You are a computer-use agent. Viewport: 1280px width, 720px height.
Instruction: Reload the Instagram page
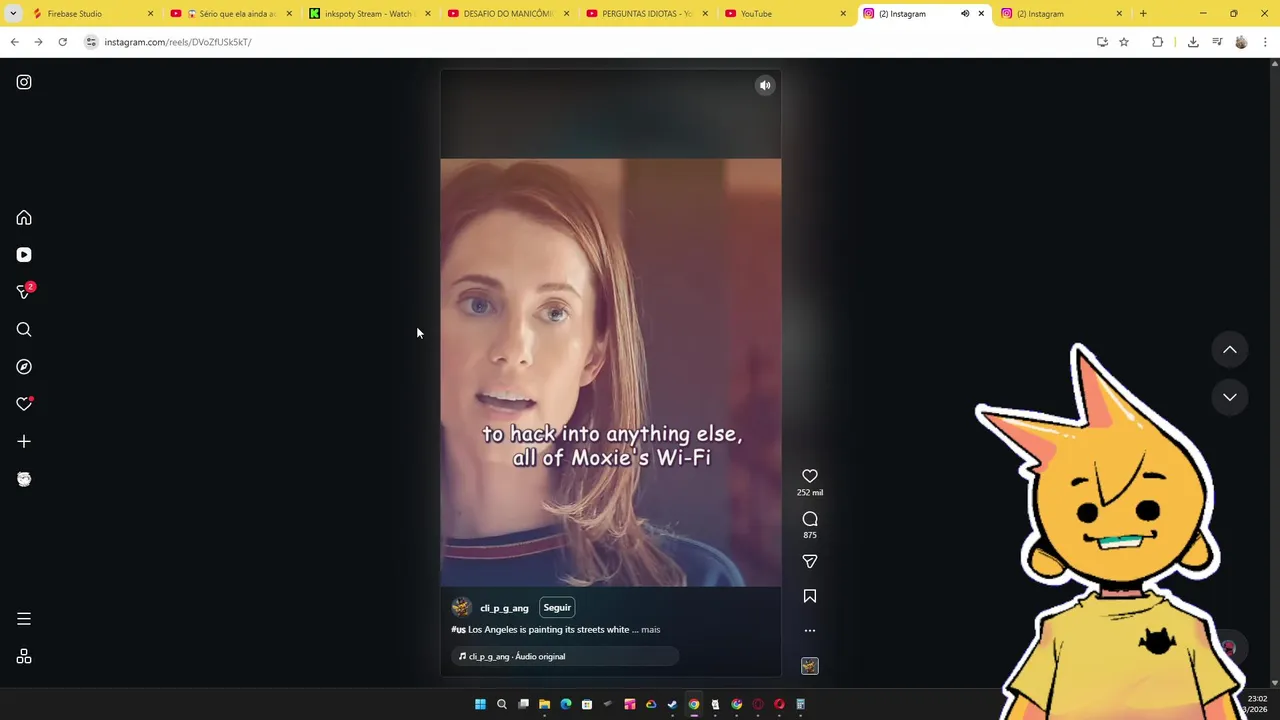62,42
